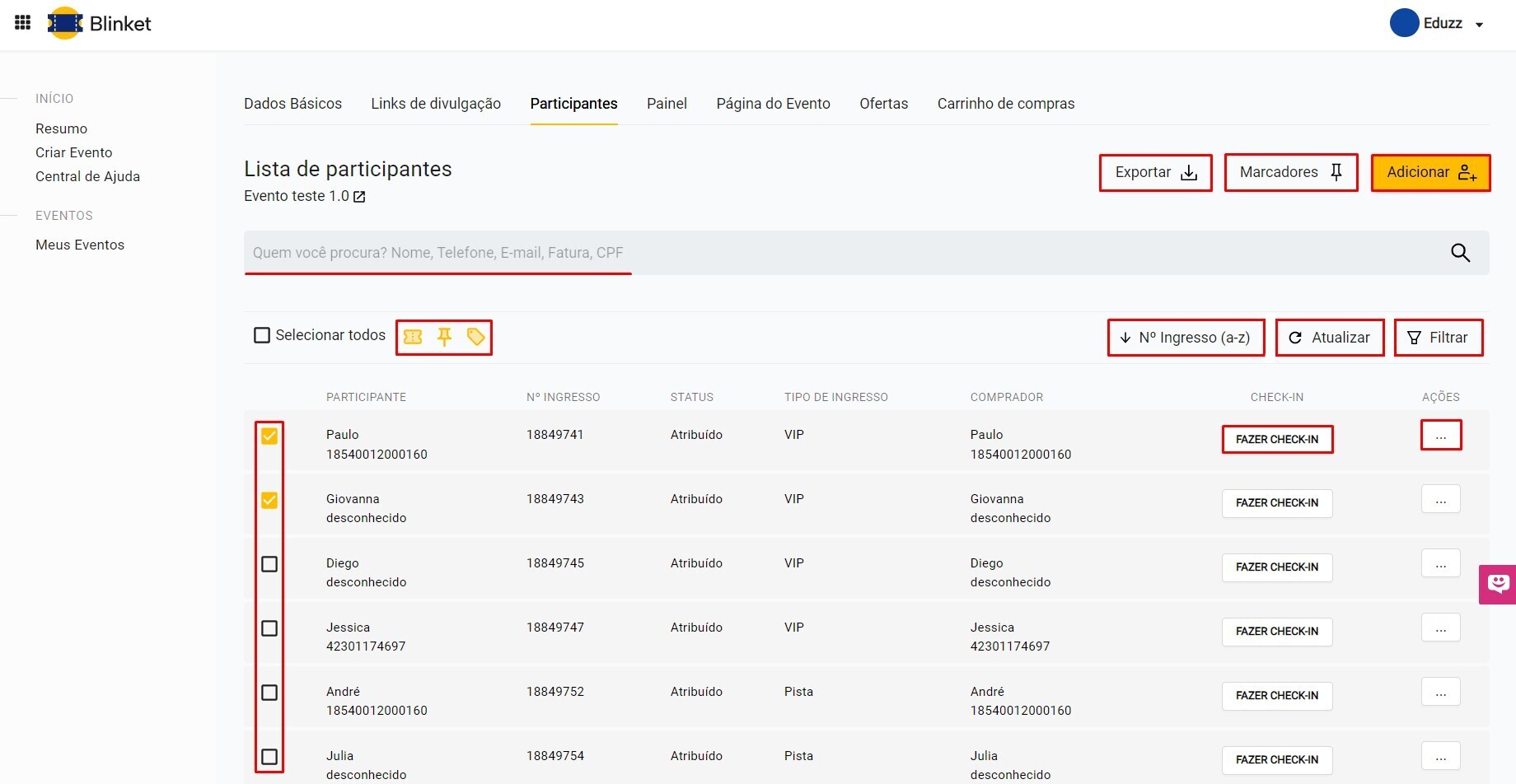Switch to the Painel tab
This screenshot has height=784, width=1516.
(x=667, y=104)
